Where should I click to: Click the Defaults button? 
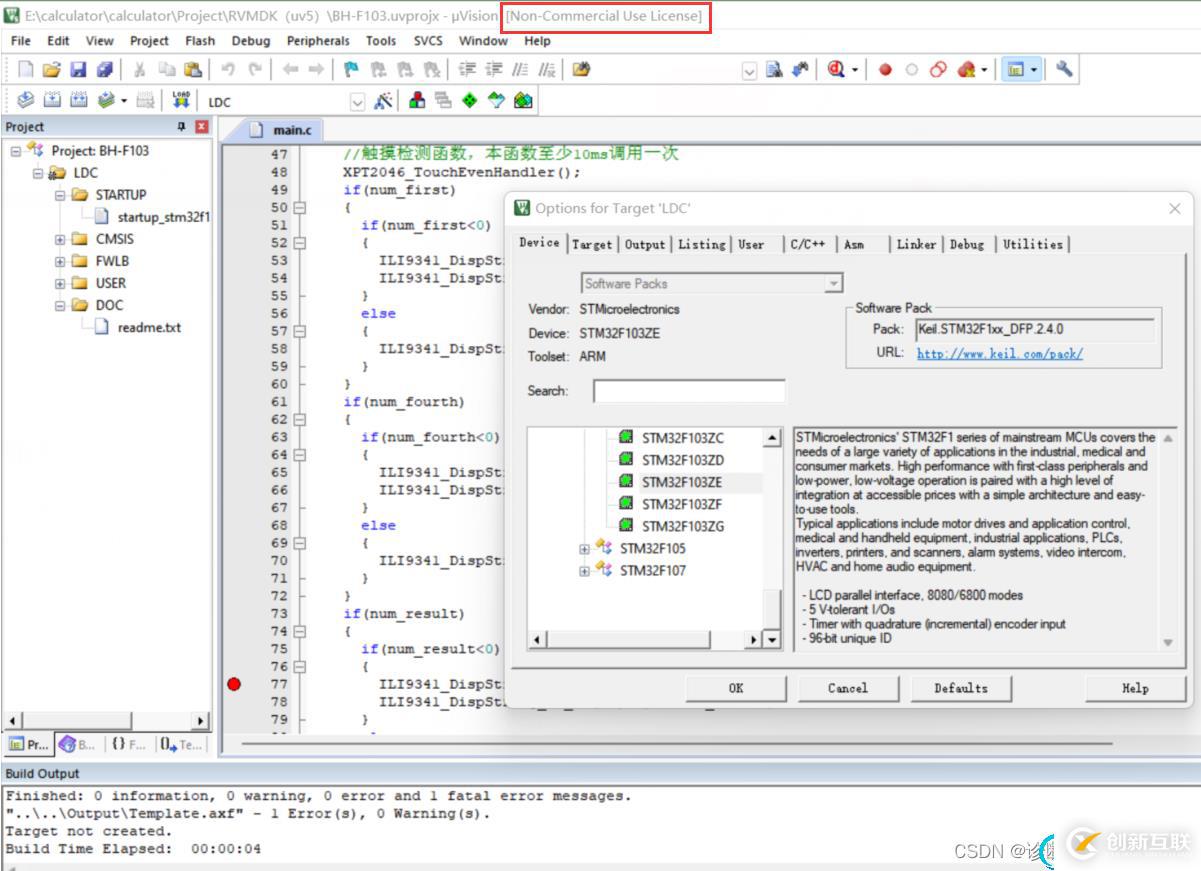point(961,688)
